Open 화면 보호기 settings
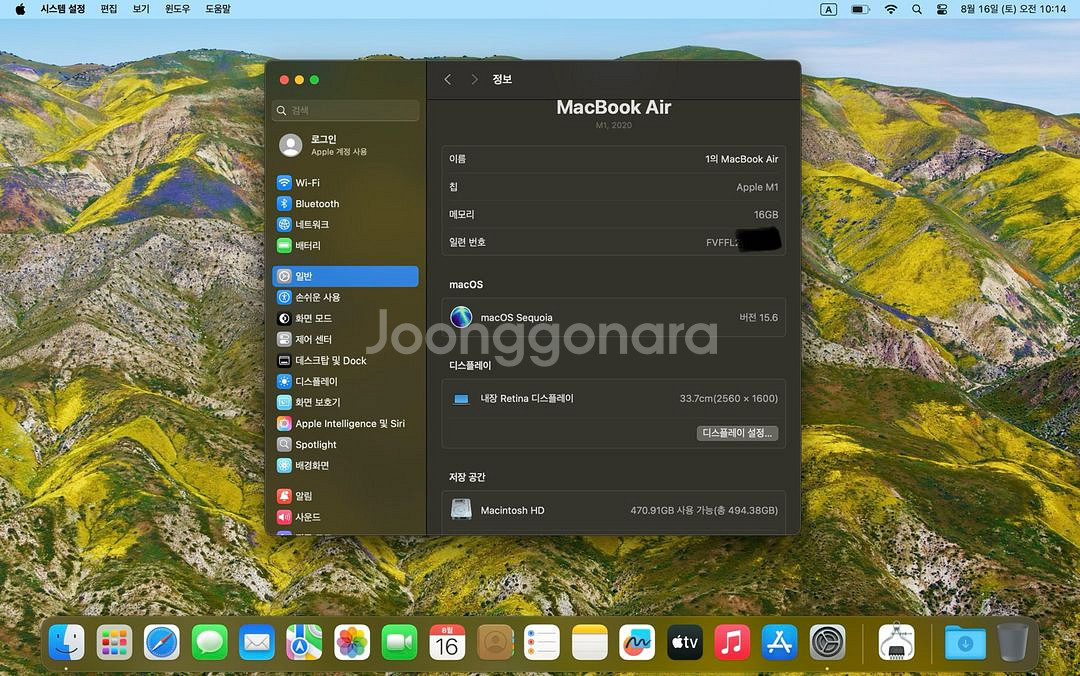This screenshot has height=676, width=1080. 345,402
